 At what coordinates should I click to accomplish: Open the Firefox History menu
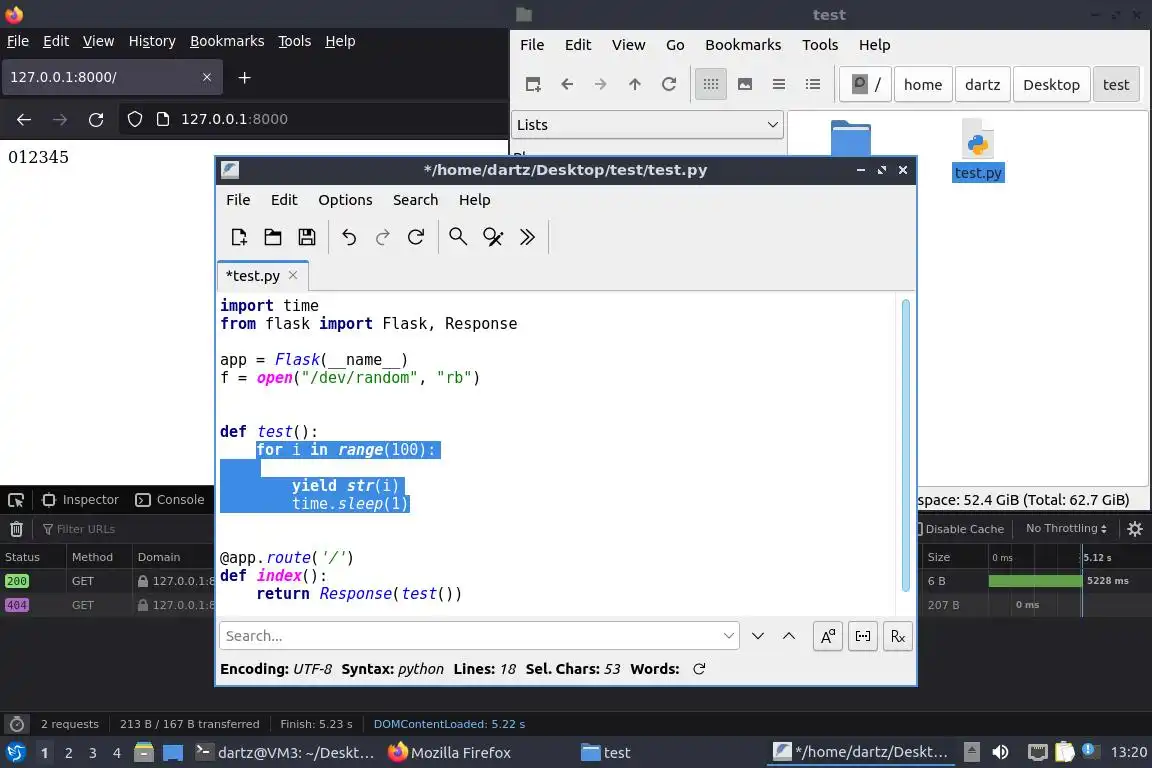(152, 41)
